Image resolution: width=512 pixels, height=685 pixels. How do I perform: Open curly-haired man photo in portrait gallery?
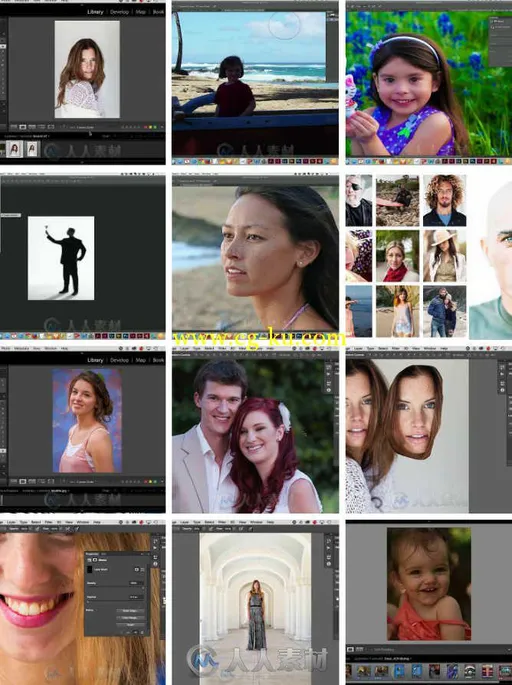point(444,201)
